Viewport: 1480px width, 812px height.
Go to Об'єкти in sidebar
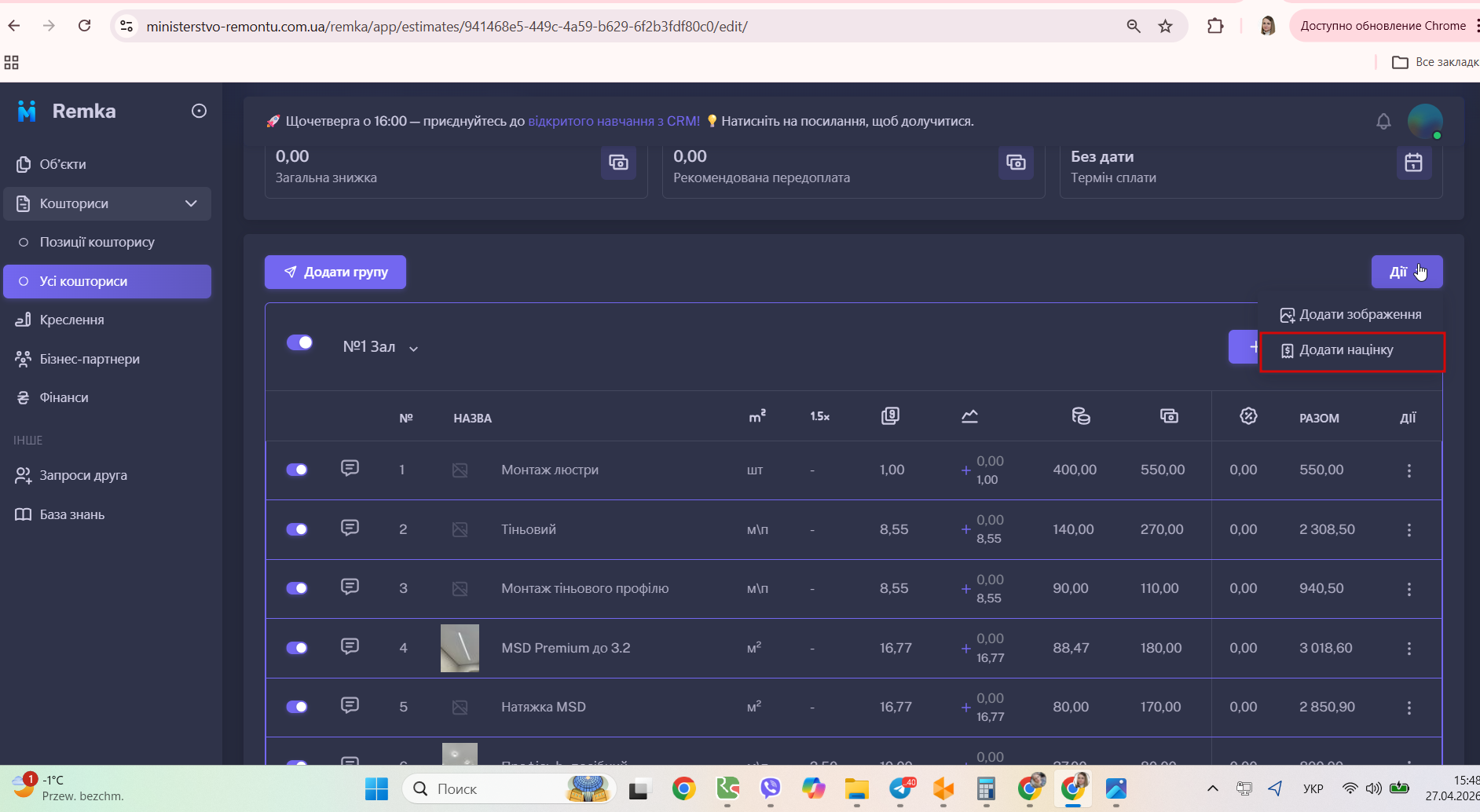107,164
